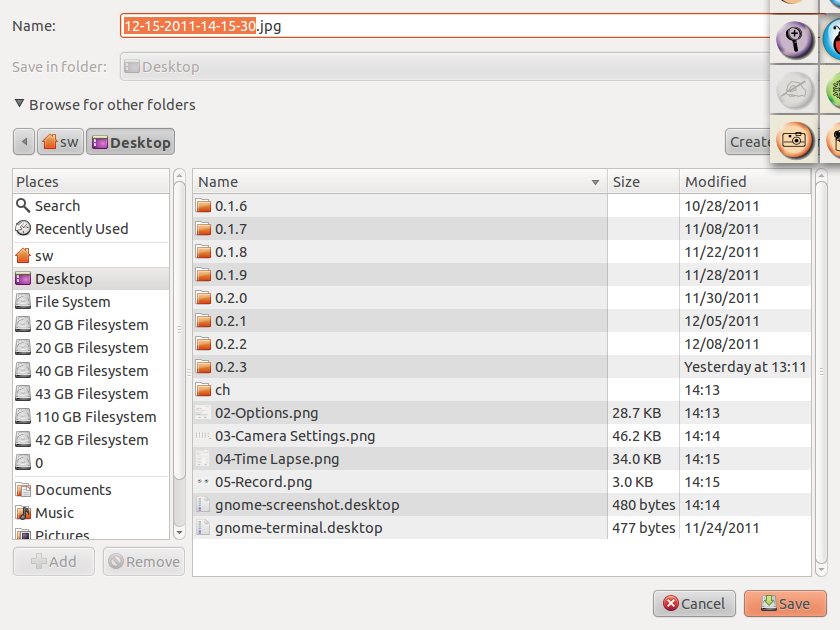Click the Create Folder button
This screenshot has width=840, height=630.
(x=748, y=142)
